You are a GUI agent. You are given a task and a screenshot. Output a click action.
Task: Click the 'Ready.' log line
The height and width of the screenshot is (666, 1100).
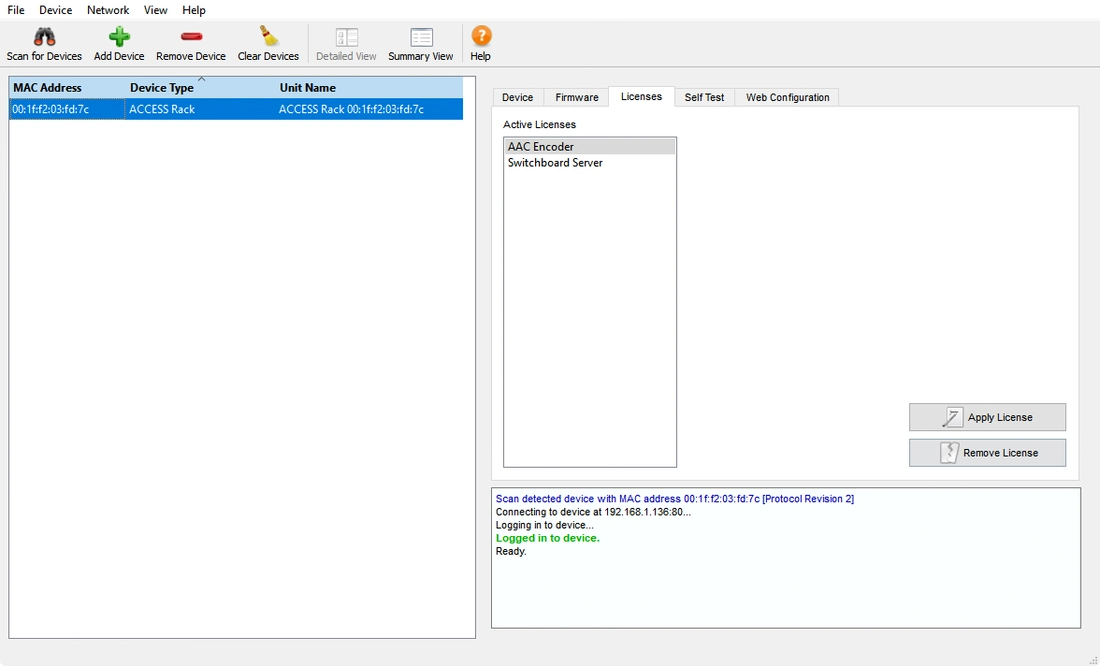tap(511, 552)
